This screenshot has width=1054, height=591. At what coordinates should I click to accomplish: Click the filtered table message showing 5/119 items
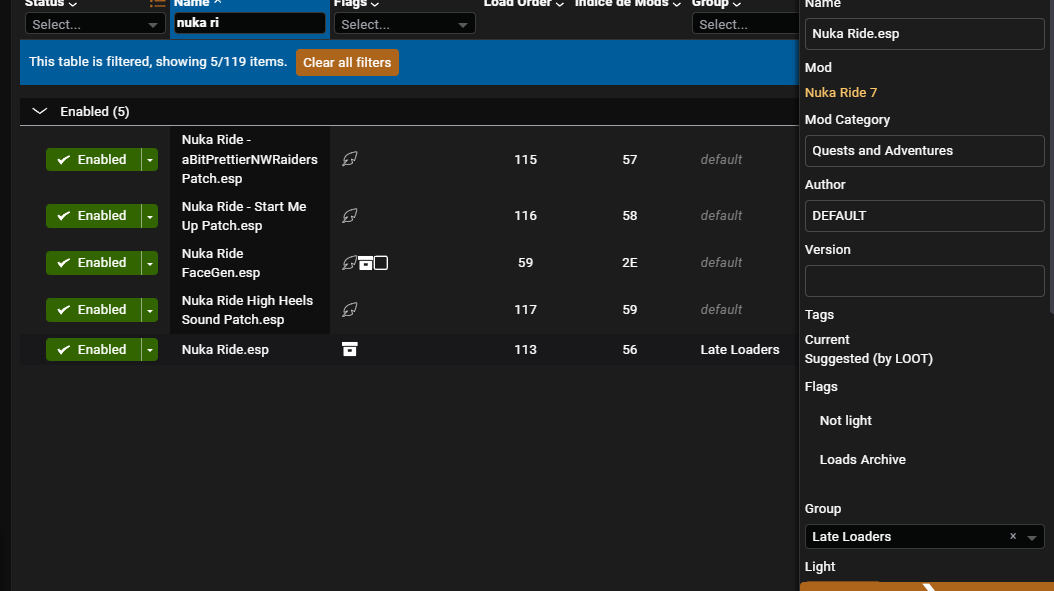coord(158,62)
